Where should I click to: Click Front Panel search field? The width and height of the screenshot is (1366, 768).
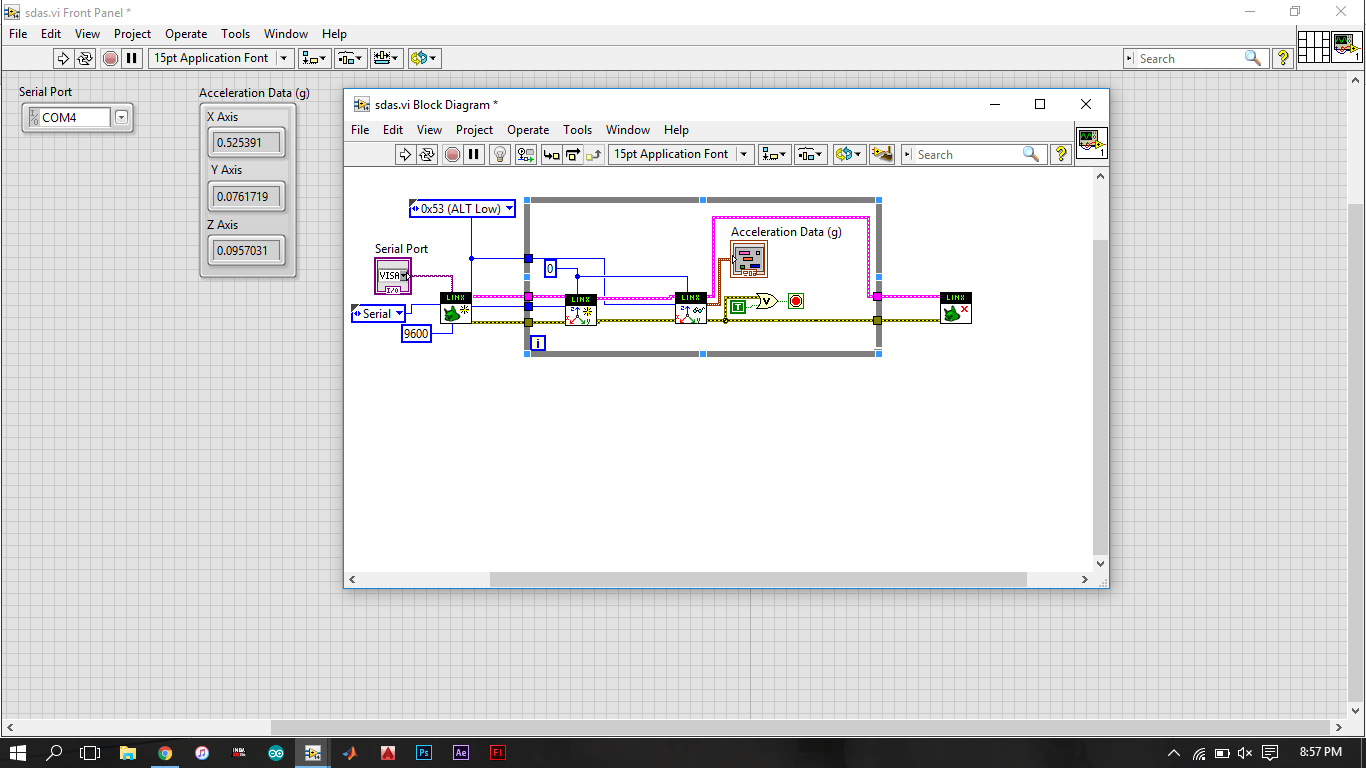1195,58
